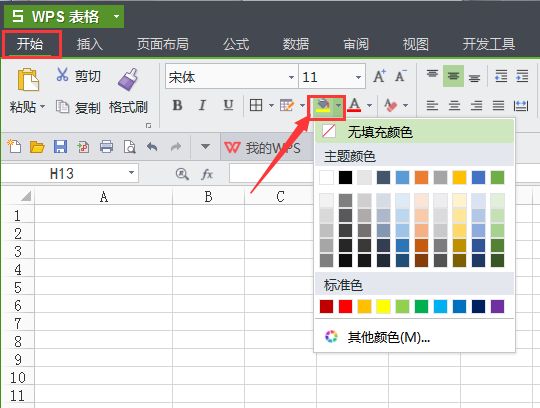The height and width of the screenshot is (408, 540).
Task: Increase font size with A+ icon
Action: [380, 76]
